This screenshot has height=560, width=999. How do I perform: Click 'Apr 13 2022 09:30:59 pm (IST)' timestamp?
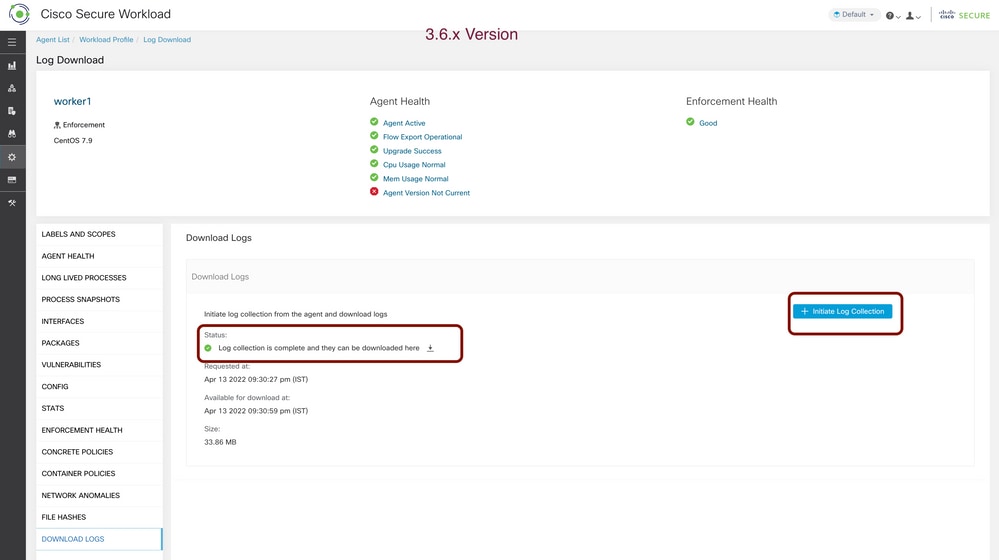256,411
